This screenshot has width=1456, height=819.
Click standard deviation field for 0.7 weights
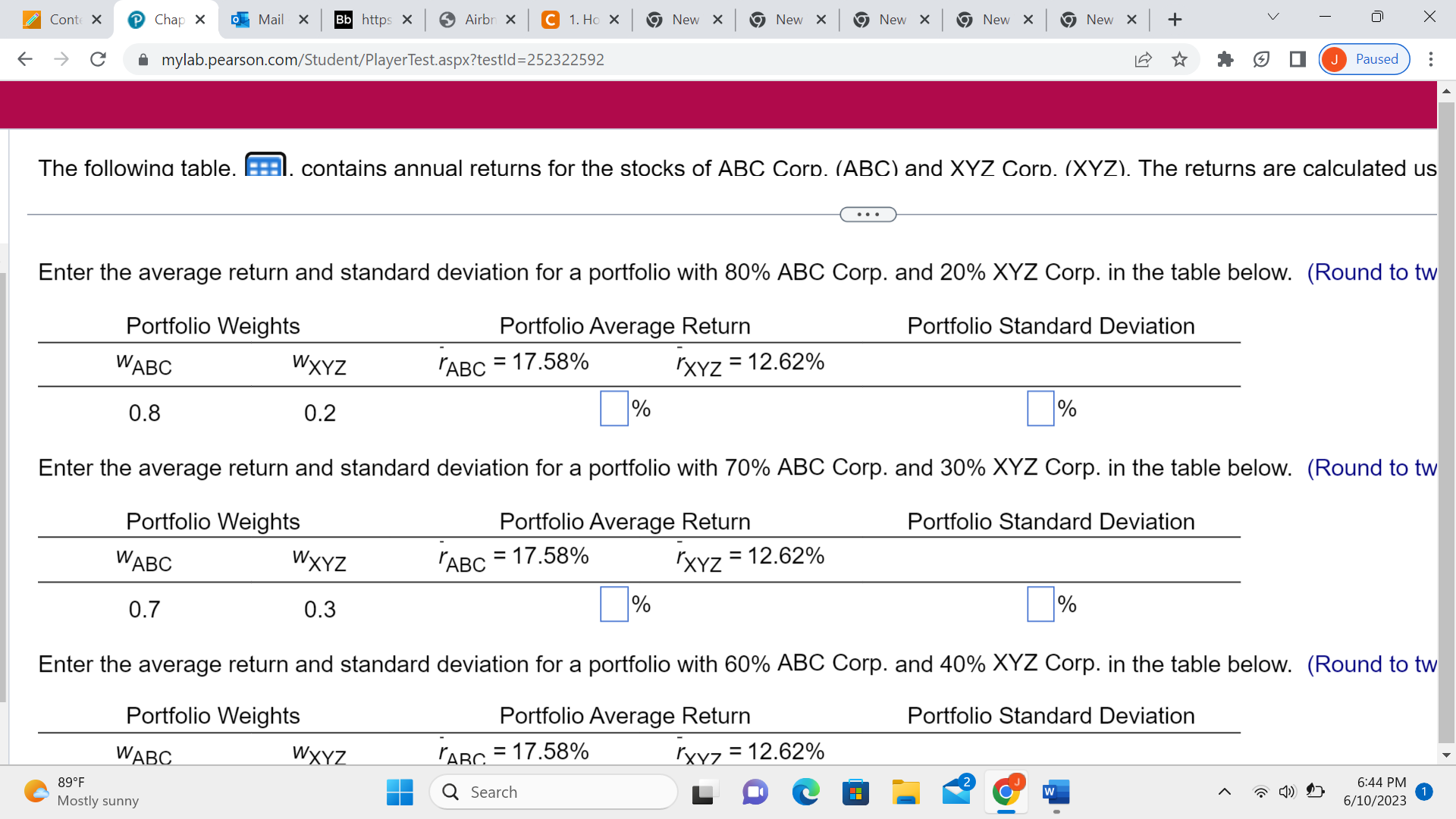click(x=1040, y=604)
